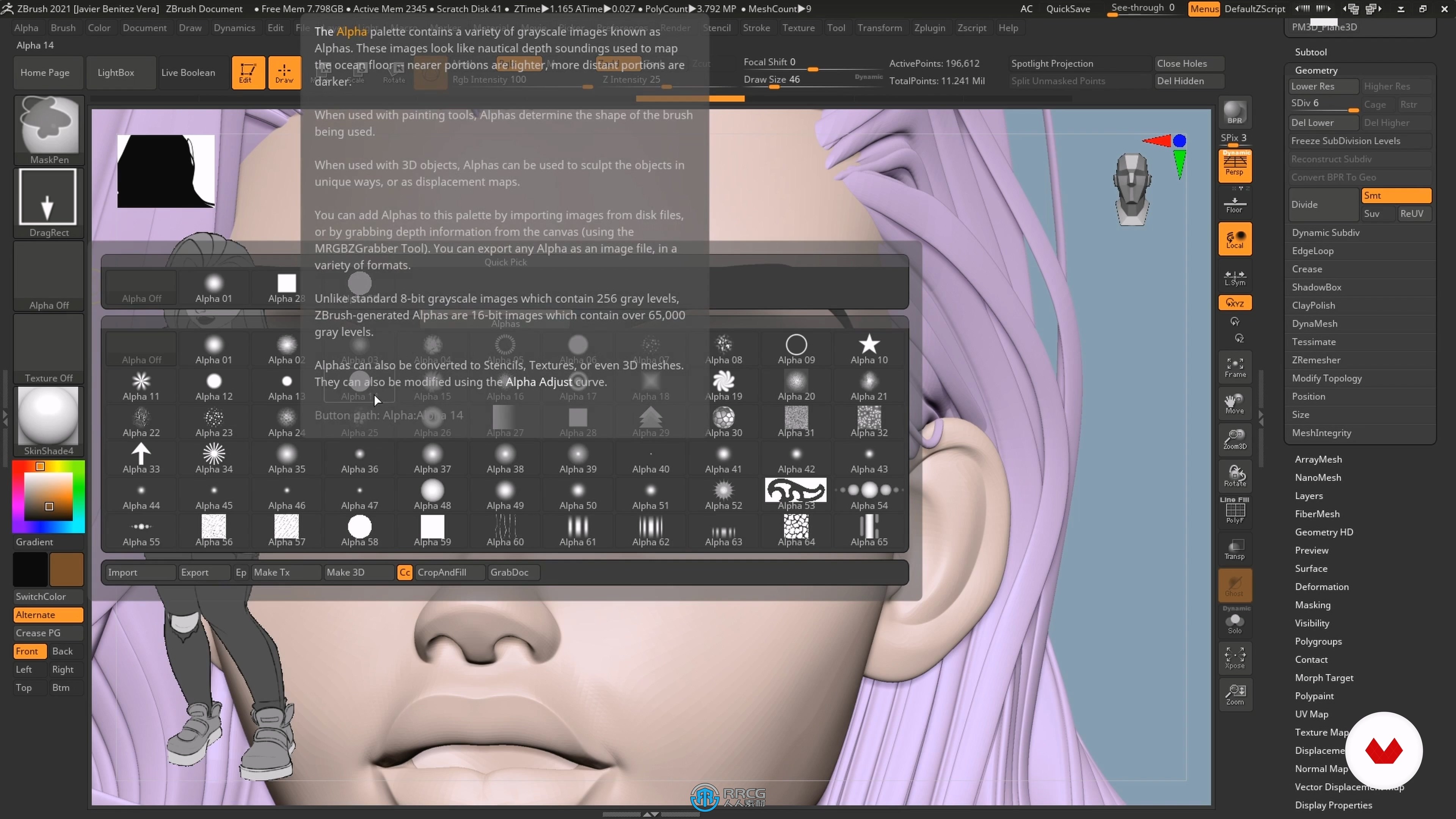This screenshot has height=819, width=1456.
Task: Select the Alpha 10 star alpha
Action: point(869,349)
